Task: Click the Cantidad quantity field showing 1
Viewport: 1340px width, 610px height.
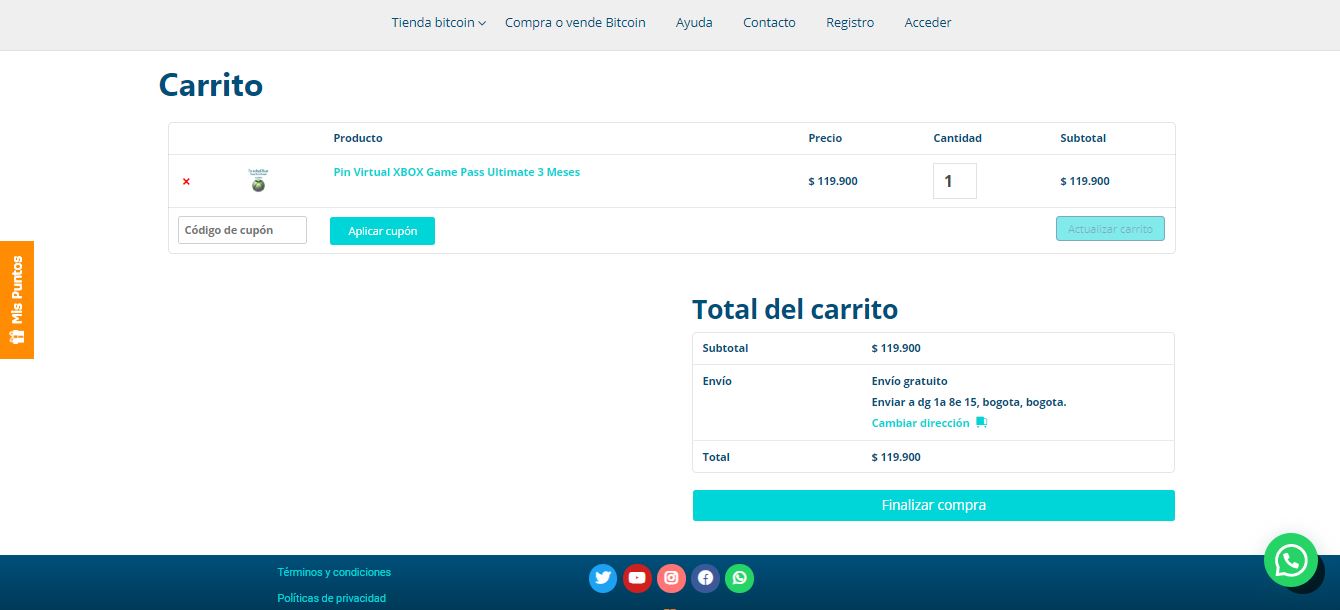Action: (x=955, y=181)
